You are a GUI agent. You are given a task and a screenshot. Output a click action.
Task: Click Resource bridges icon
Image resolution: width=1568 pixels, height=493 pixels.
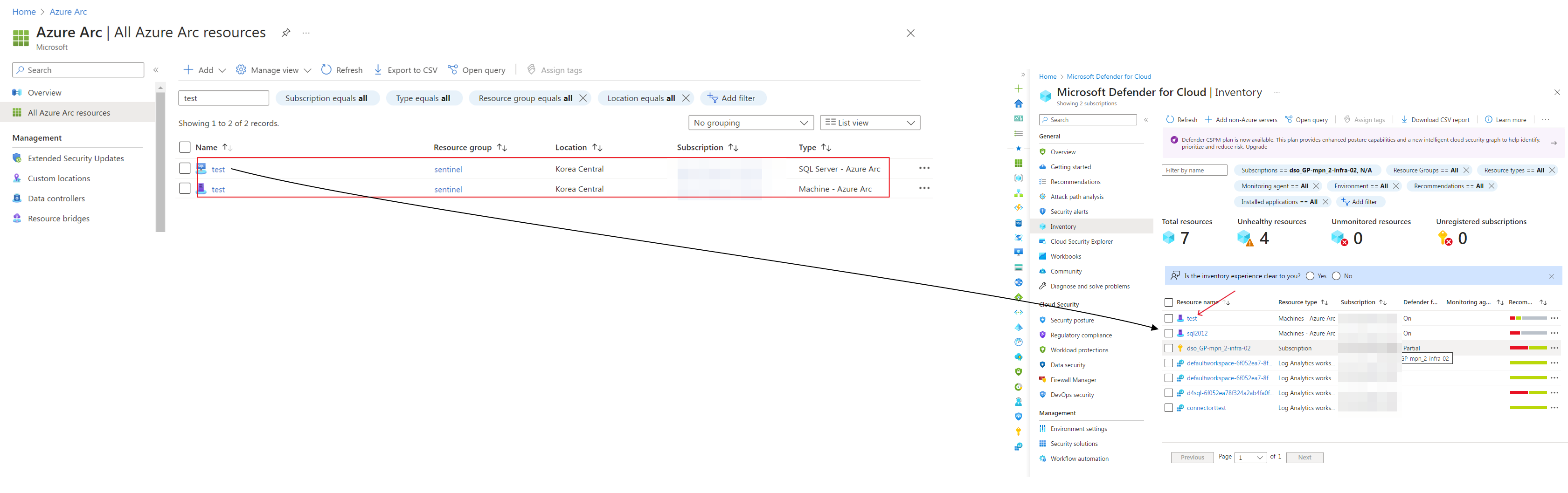pyautogui.click(x=17, y=218)
